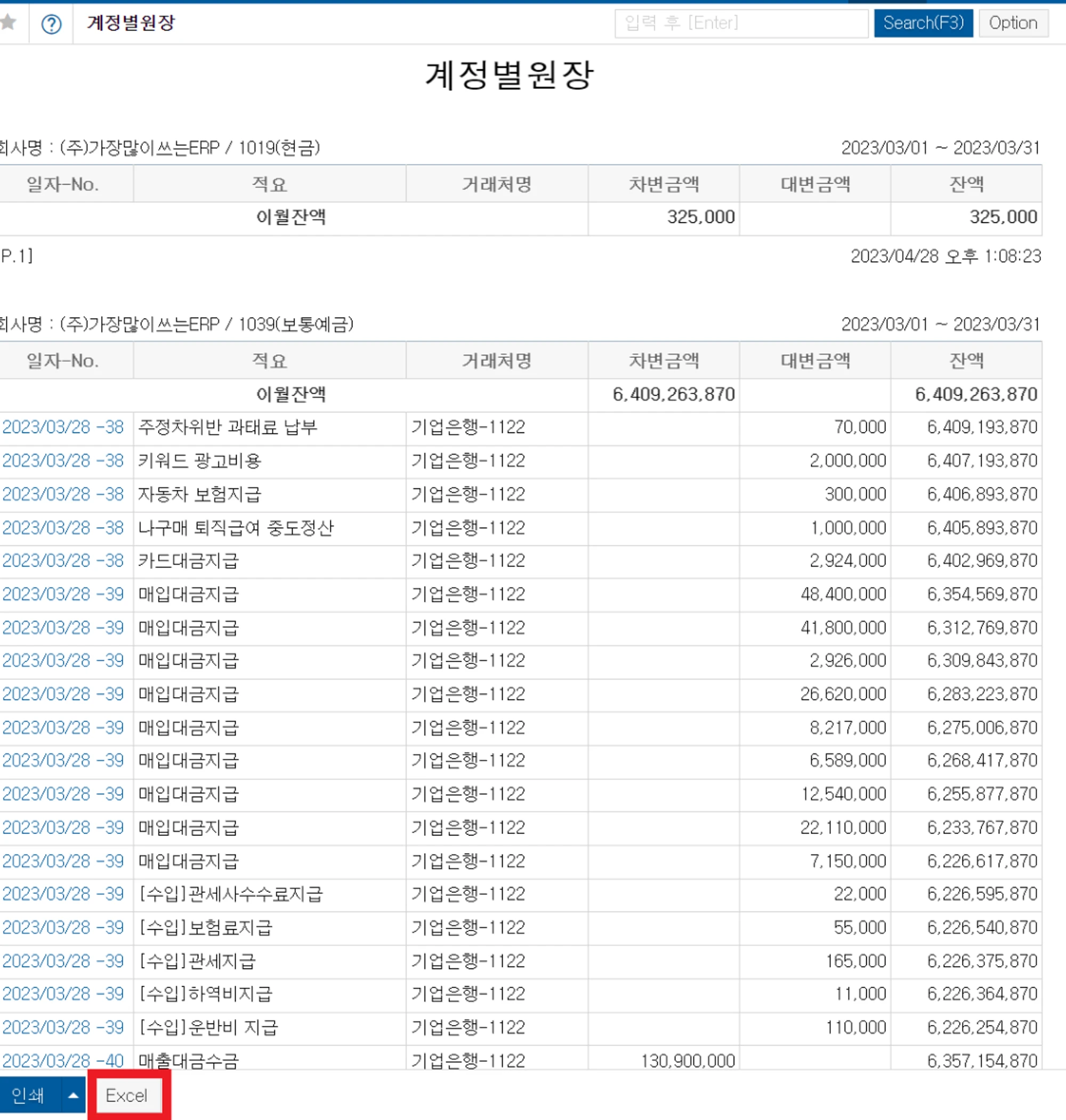1066x1120 pixels.
Task: Open link on 7,150,000 매입대금지급 row
Action: [x=63, y=861]
